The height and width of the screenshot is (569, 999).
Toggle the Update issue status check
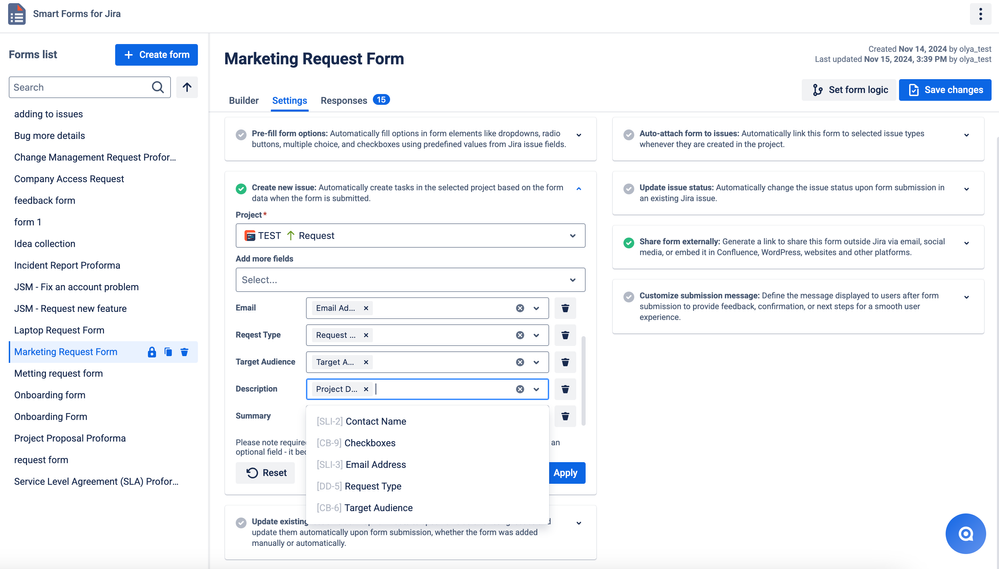(x=629, y=189)
